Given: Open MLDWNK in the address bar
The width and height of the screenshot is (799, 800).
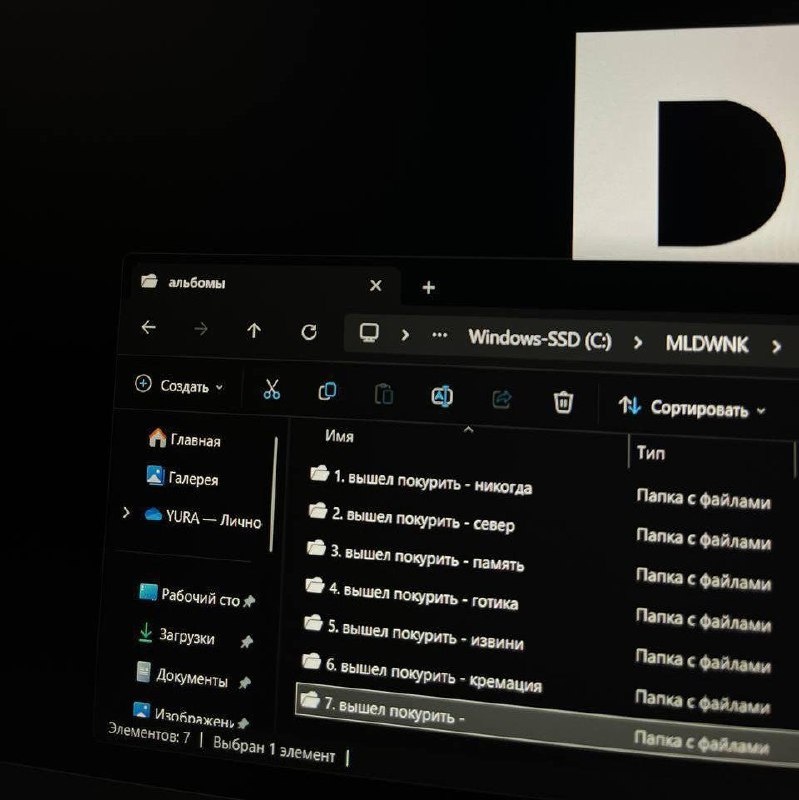Looking at the screenshot, I should pos(707,344).
